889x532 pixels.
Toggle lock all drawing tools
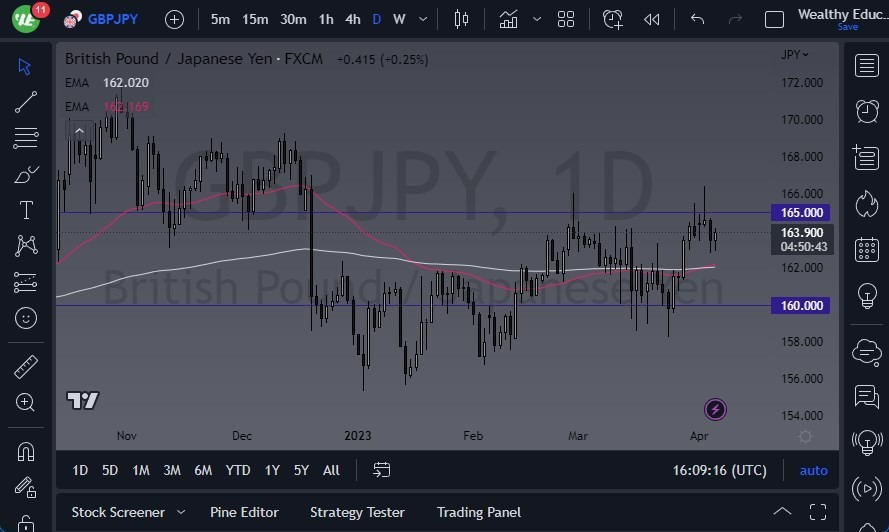coord(26,523)
